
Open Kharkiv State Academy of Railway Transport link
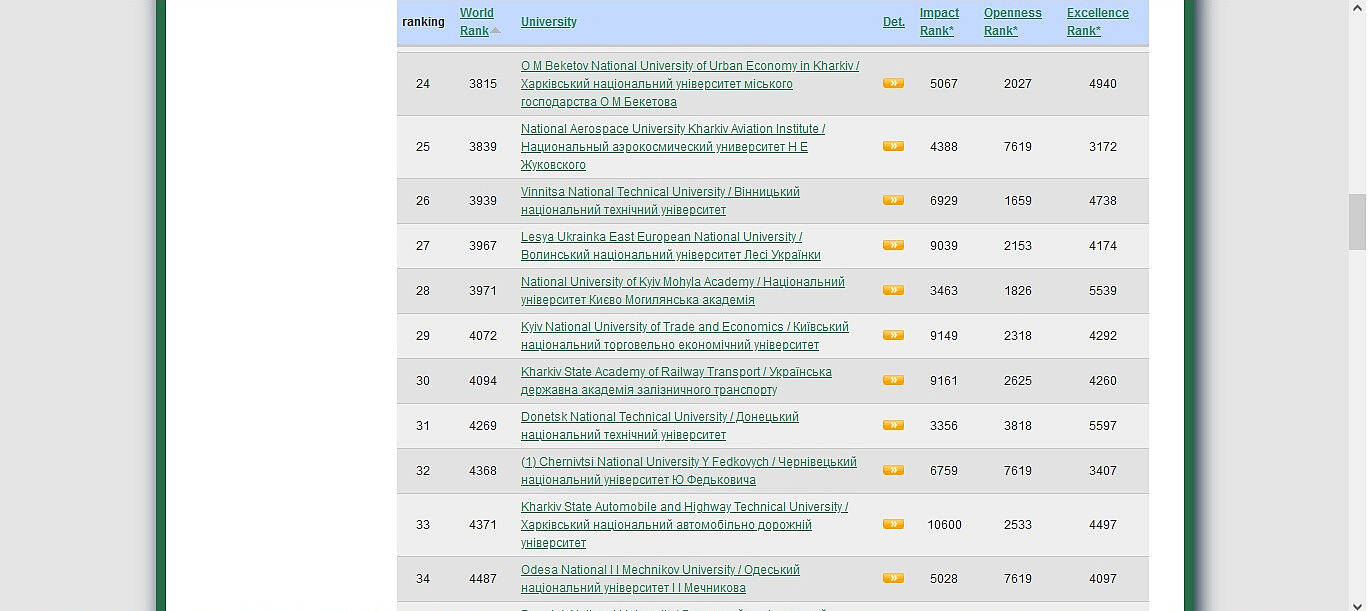click(x=676, y=381)
